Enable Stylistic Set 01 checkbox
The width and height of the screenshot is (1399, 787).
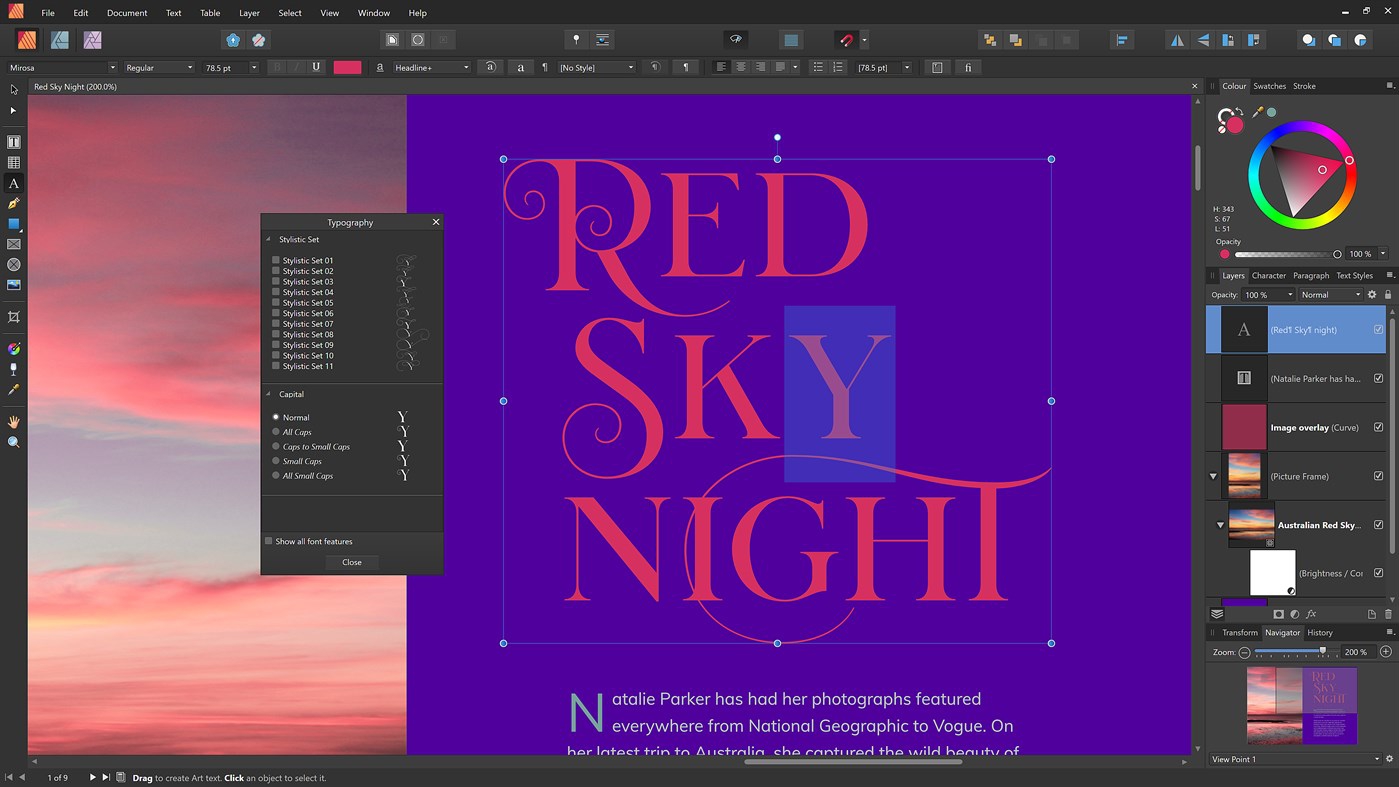[276, 260]
